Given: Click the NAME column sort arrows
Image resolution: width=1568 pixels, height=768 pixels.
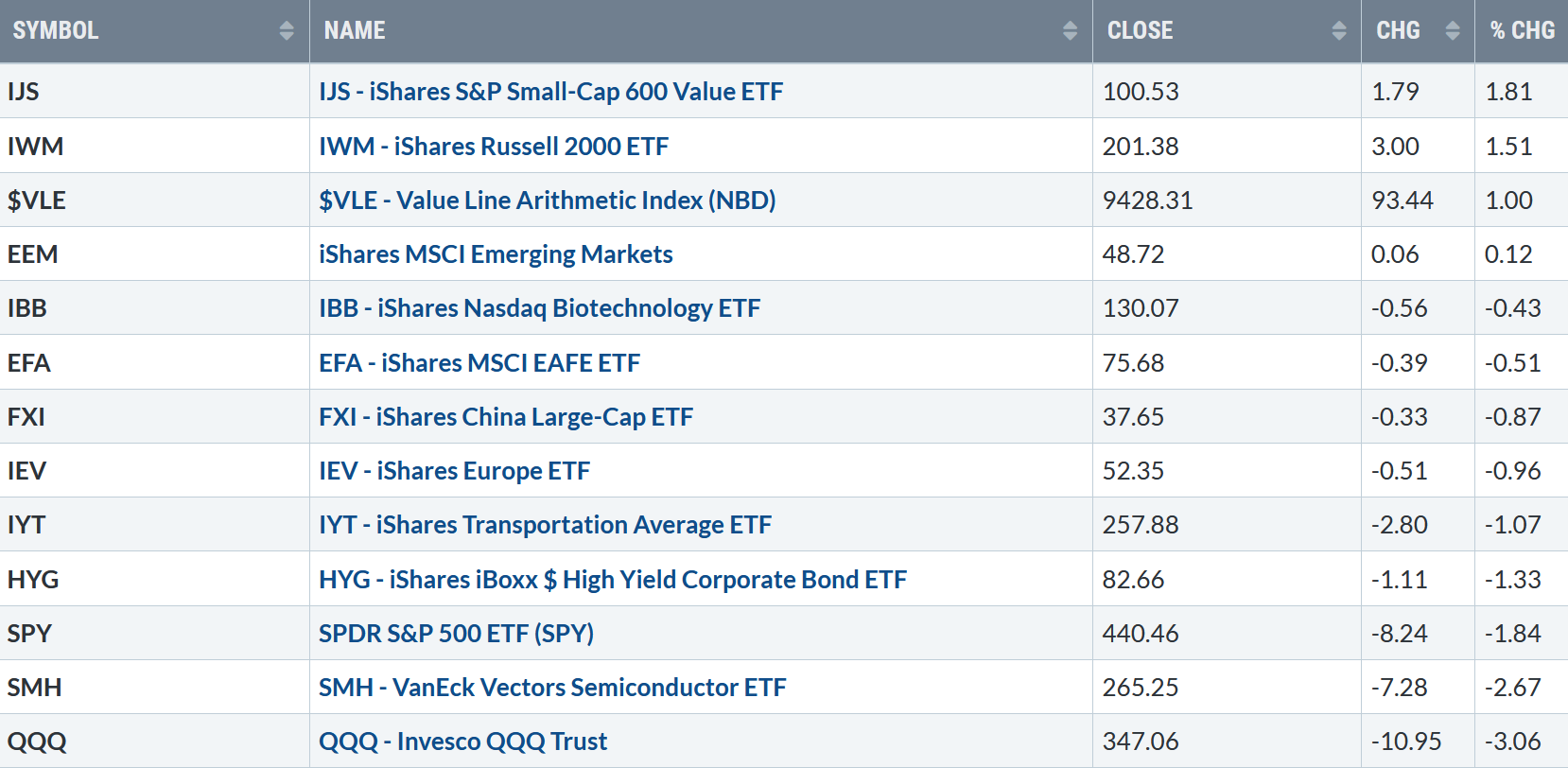Looking at the screenshot, I should [1070, 31].
